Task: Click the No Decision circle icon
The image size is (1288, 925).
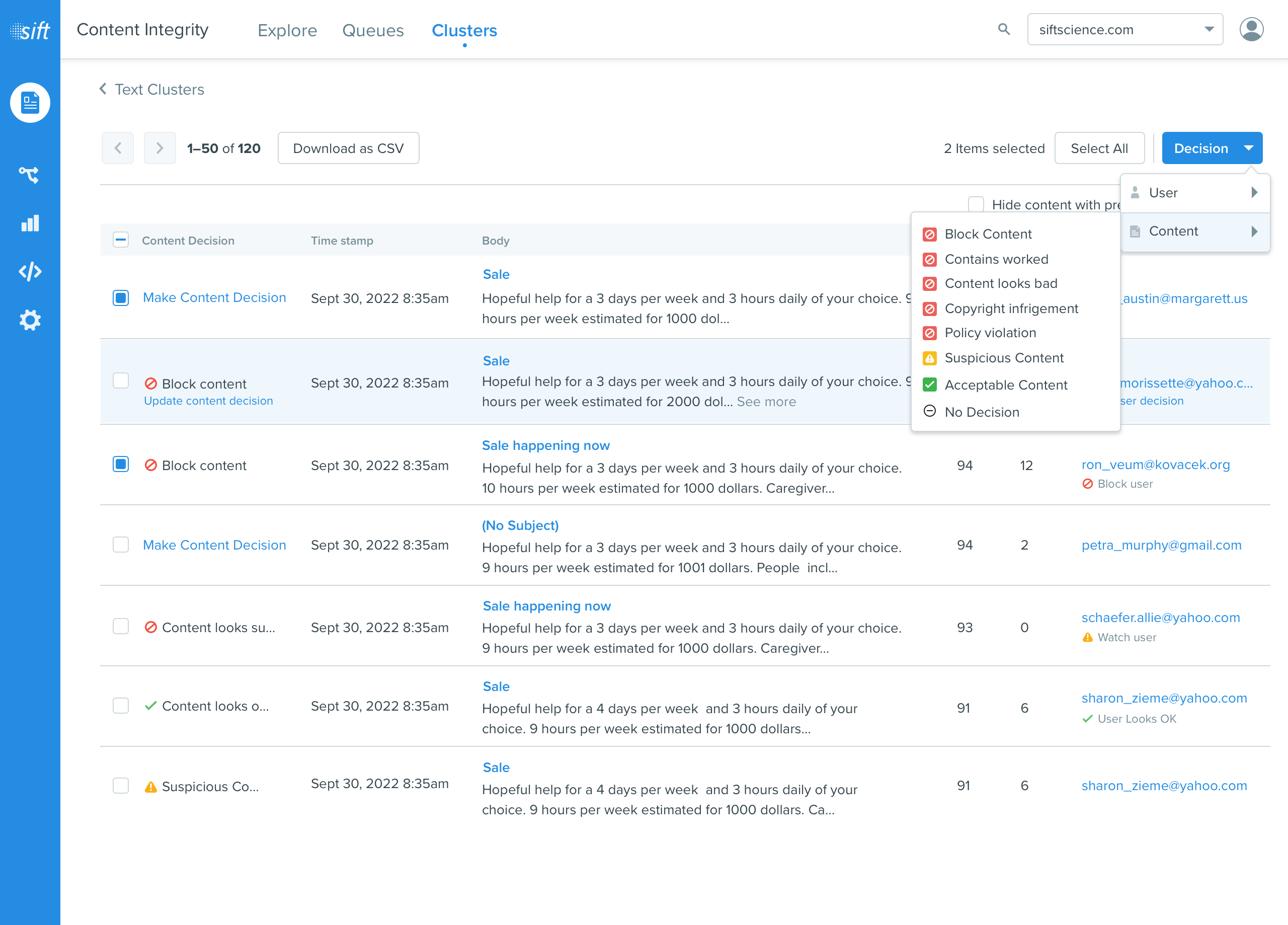Action: pyautogui.click(x=929, y=411)
